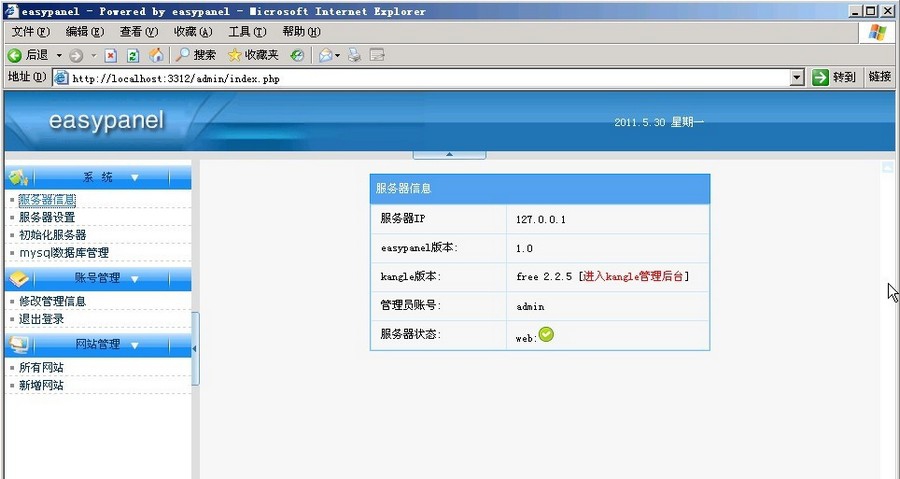Image resolution: width=900 pixels, height=479 pixels.
Task: Collapse the sidebar with left-arrow handle
Action: coord(195,349)
